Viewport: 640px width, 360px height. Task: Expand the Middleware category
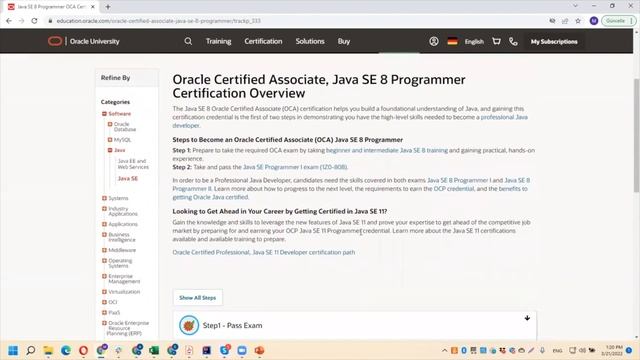coord(104,250)
